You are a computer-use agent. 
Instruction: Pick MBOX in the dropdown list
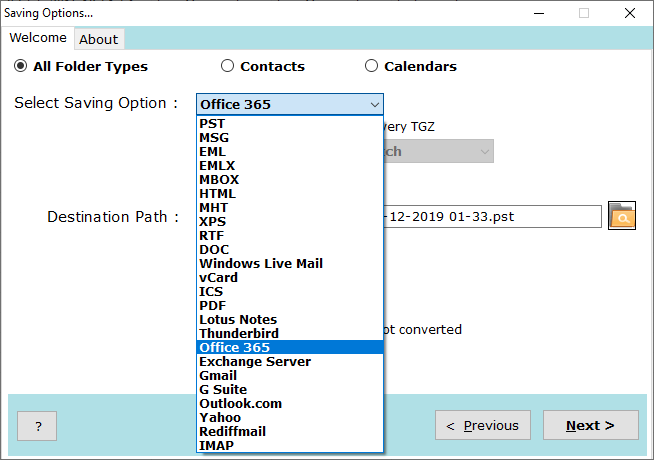pos(290,179)
